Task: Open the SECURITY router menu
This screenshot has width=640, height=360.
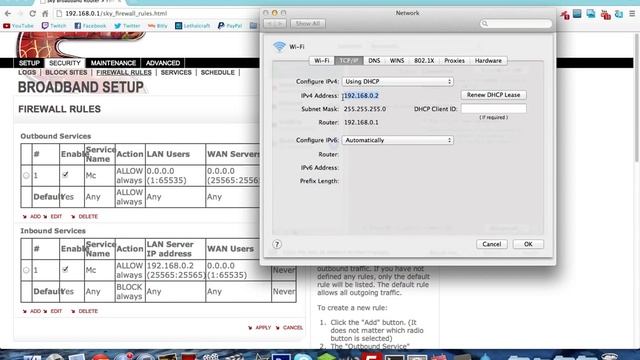Action: tap(64, 63)
